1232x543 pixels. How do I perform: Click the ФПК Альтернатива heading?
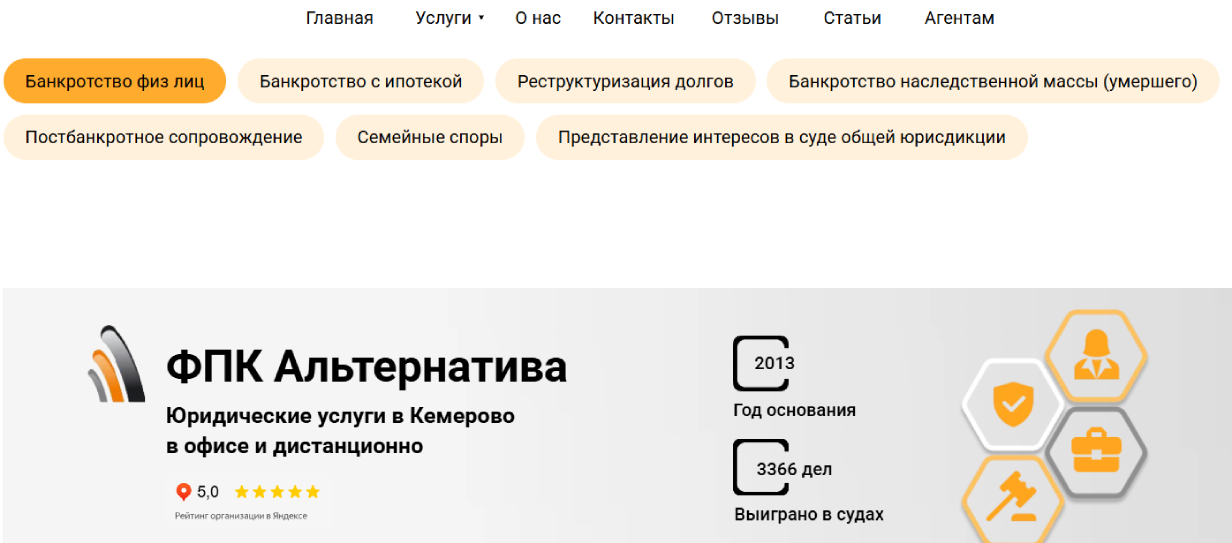coord(366,367)
